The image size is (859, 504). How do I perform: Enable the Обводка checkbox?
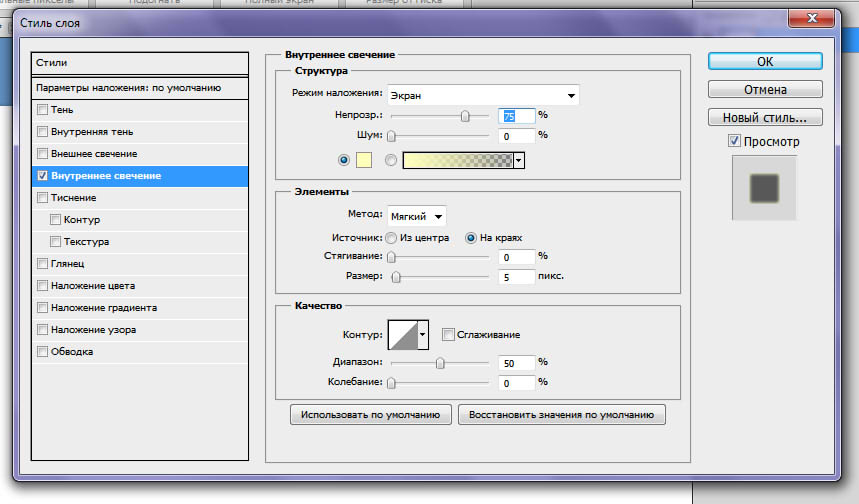[x=42, y=351]
